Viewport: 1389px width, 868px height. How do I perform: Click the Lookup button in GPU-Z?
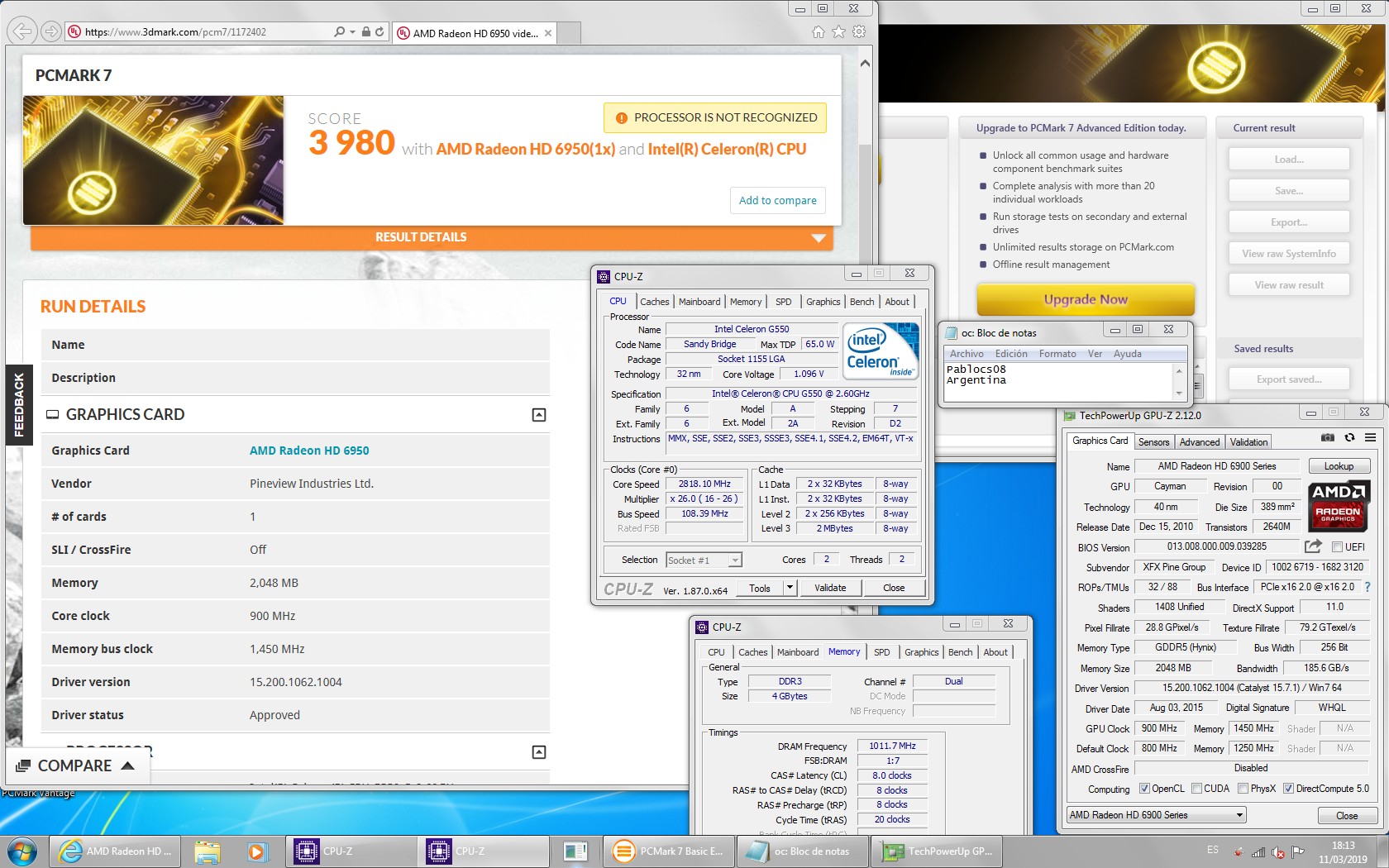click(1339, 466)
